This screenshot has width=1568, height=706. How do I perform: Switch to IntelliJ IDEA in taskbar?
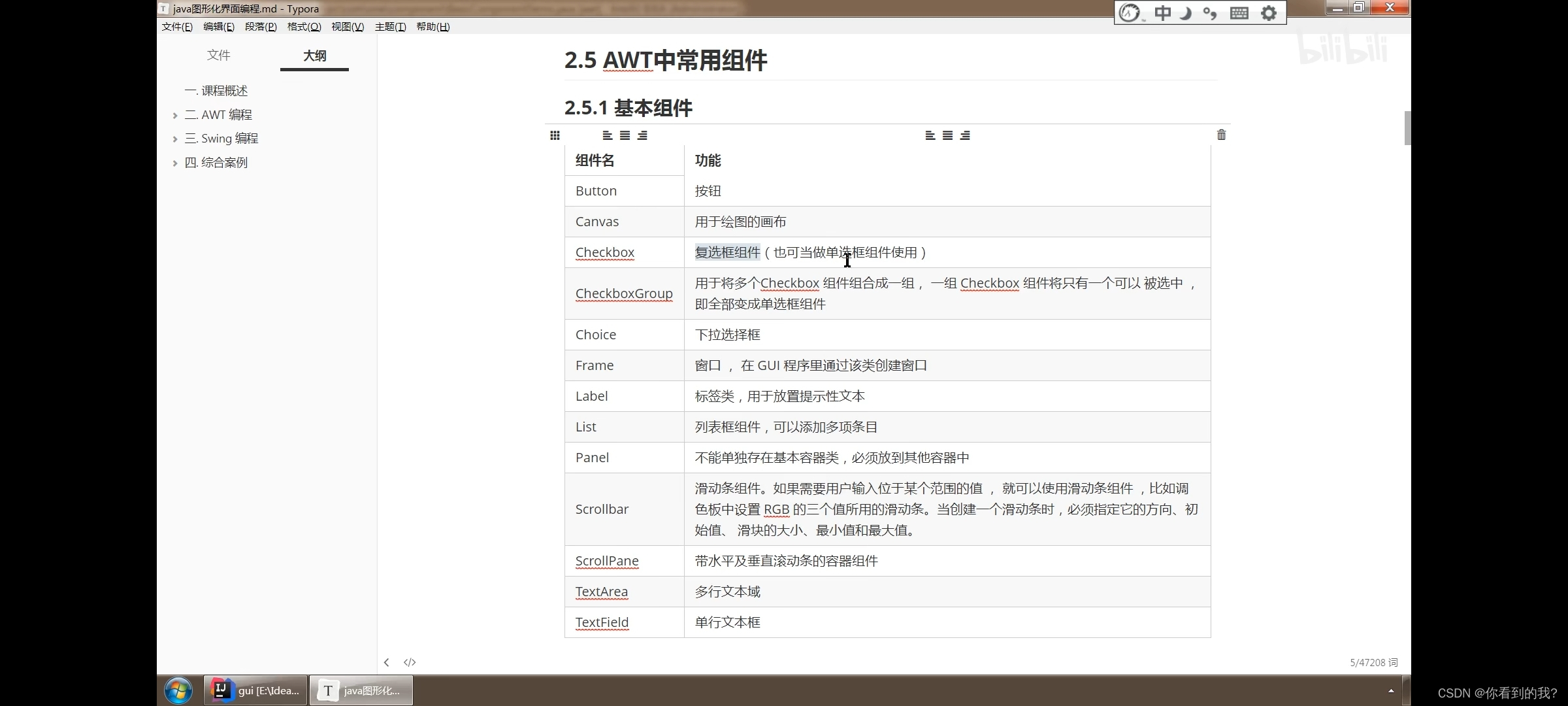254,690
